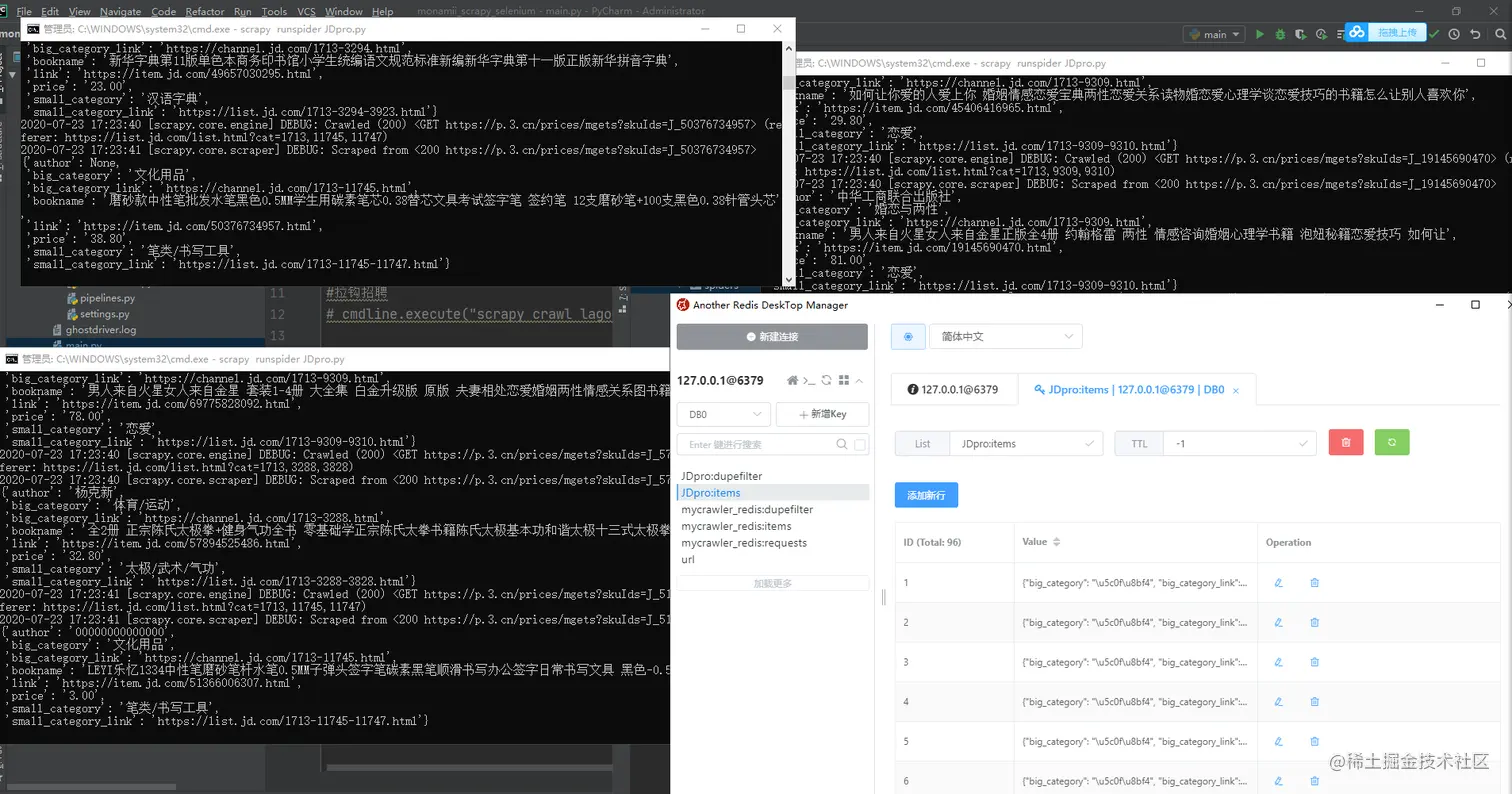Toggle the exact search checkbox
Screen dimensions: 1512x794
(x=860, y=444)
